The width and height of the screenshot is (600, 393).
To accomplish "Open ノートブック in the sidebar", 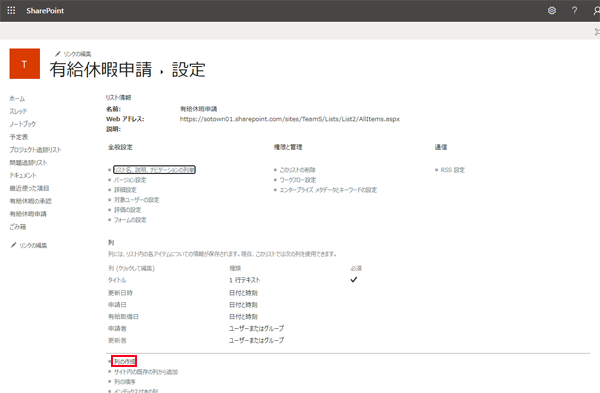I will tap(23, 124).
